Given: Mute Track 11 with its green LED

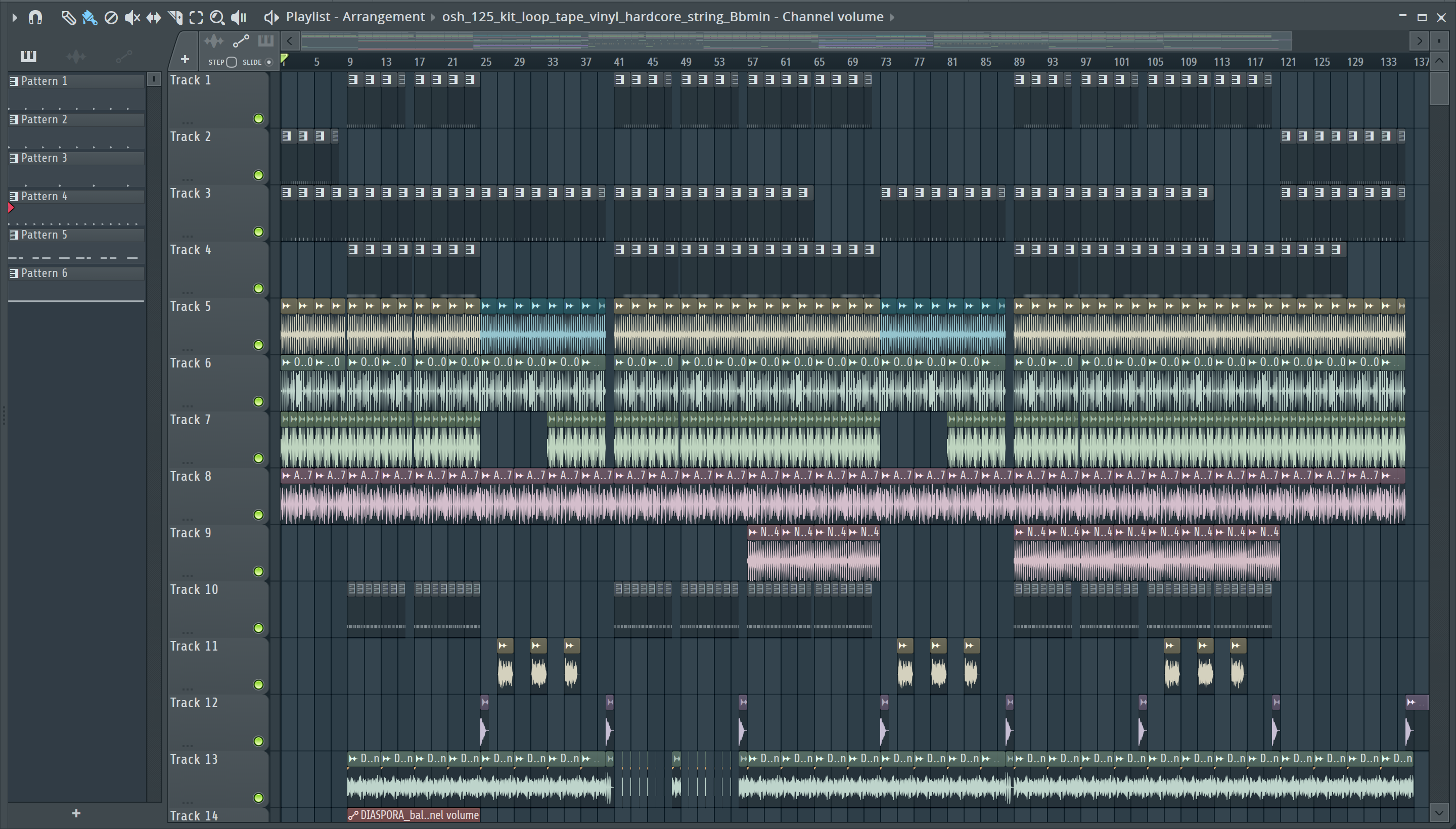Looking at the screenshot, I should coord(258,685).
